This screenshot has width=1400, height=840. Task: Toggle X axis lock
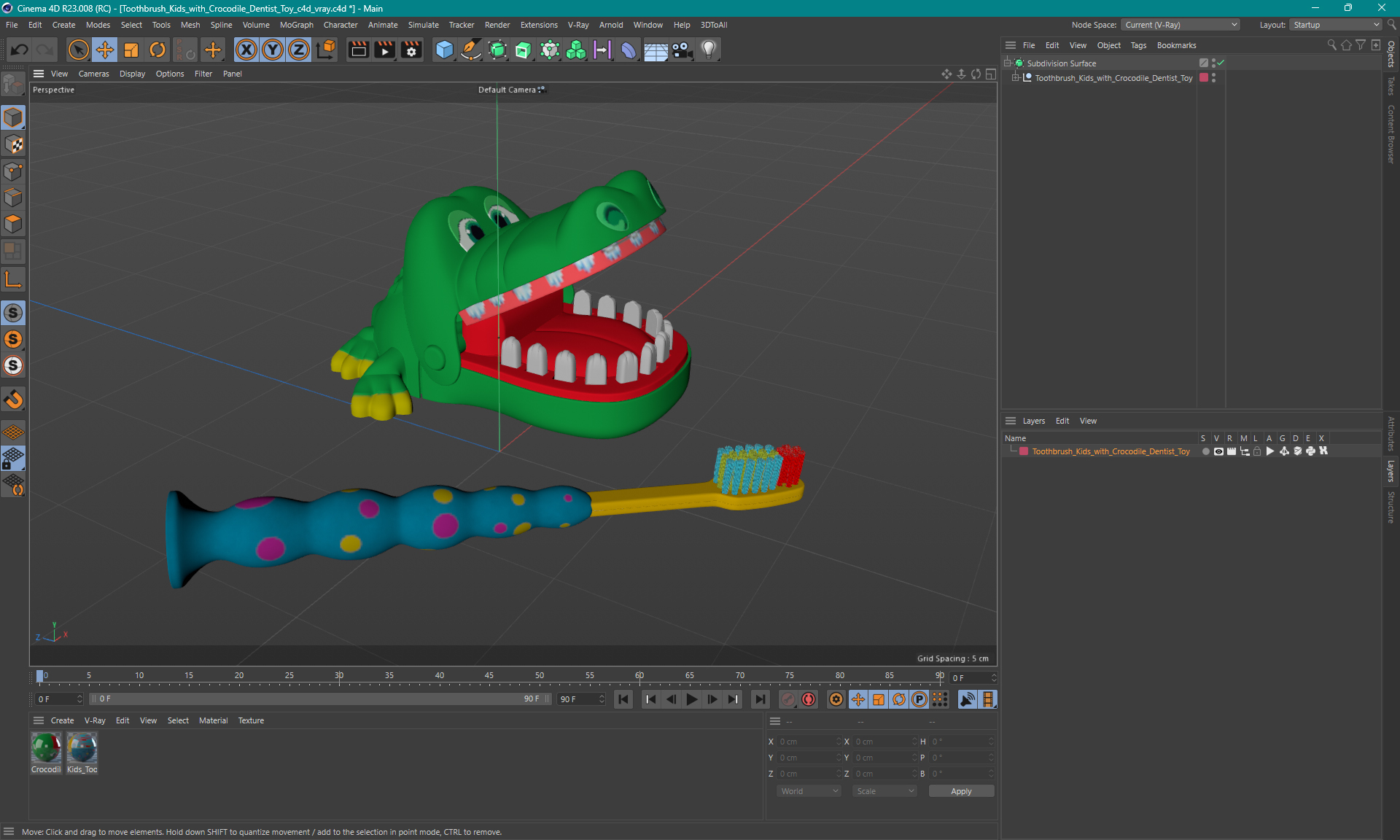coord(246,50)
